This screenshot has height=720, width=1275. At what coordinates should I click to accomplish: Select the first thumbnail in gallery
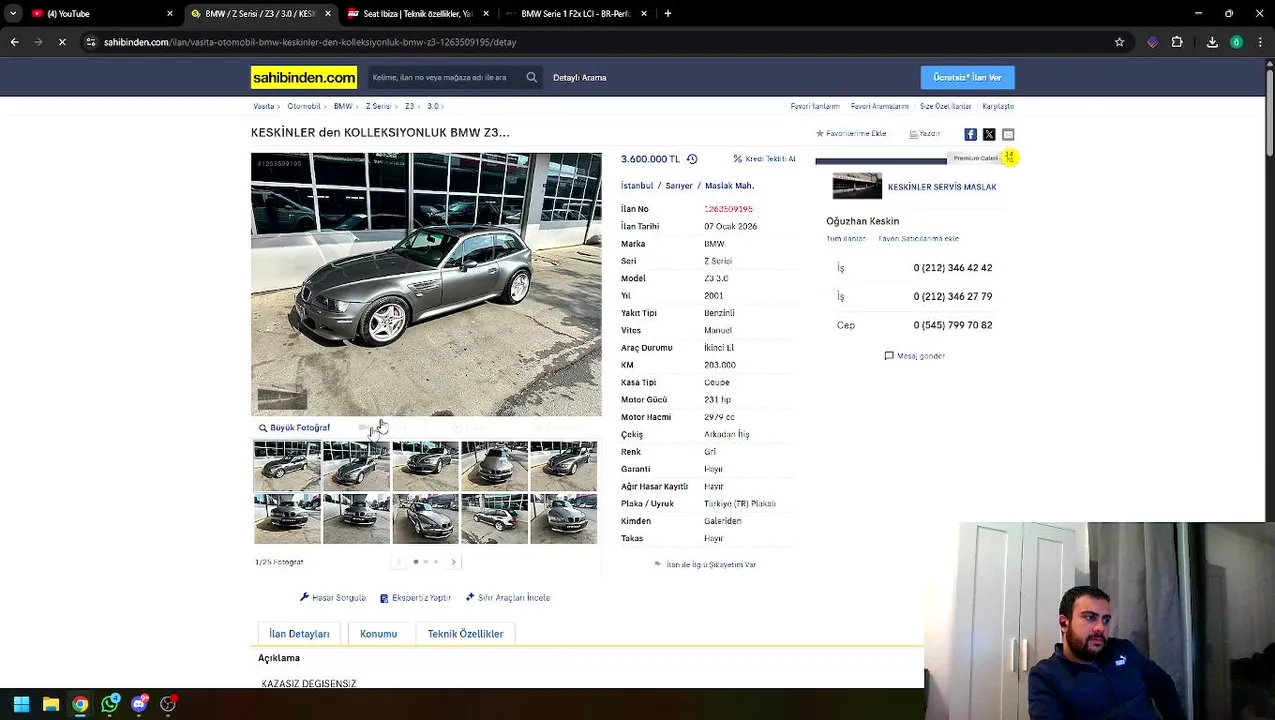click(287, 466)
